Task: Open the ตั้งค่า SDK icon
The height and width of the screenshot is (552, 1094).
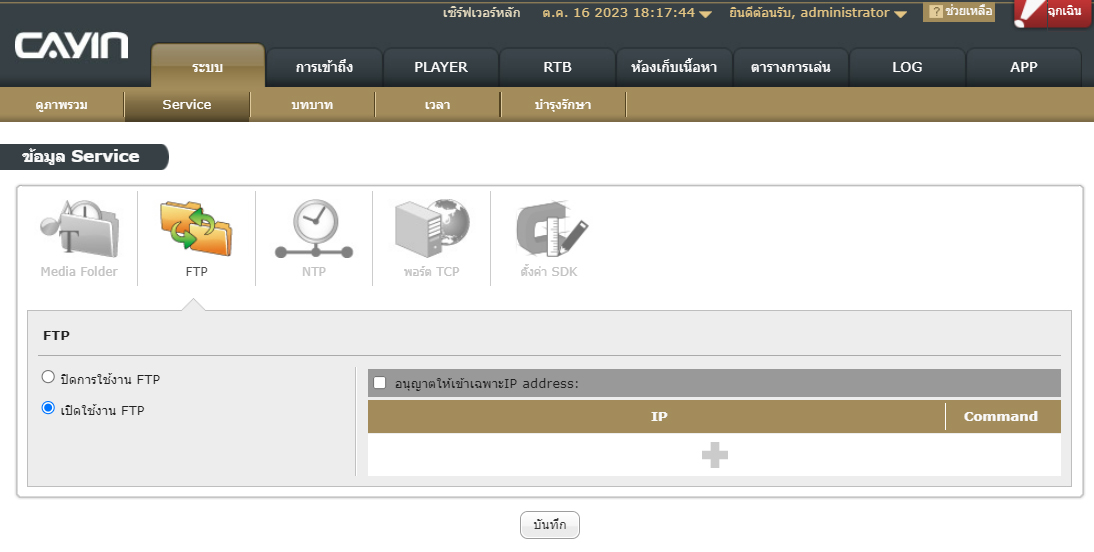Action: [x=550, y=228]
